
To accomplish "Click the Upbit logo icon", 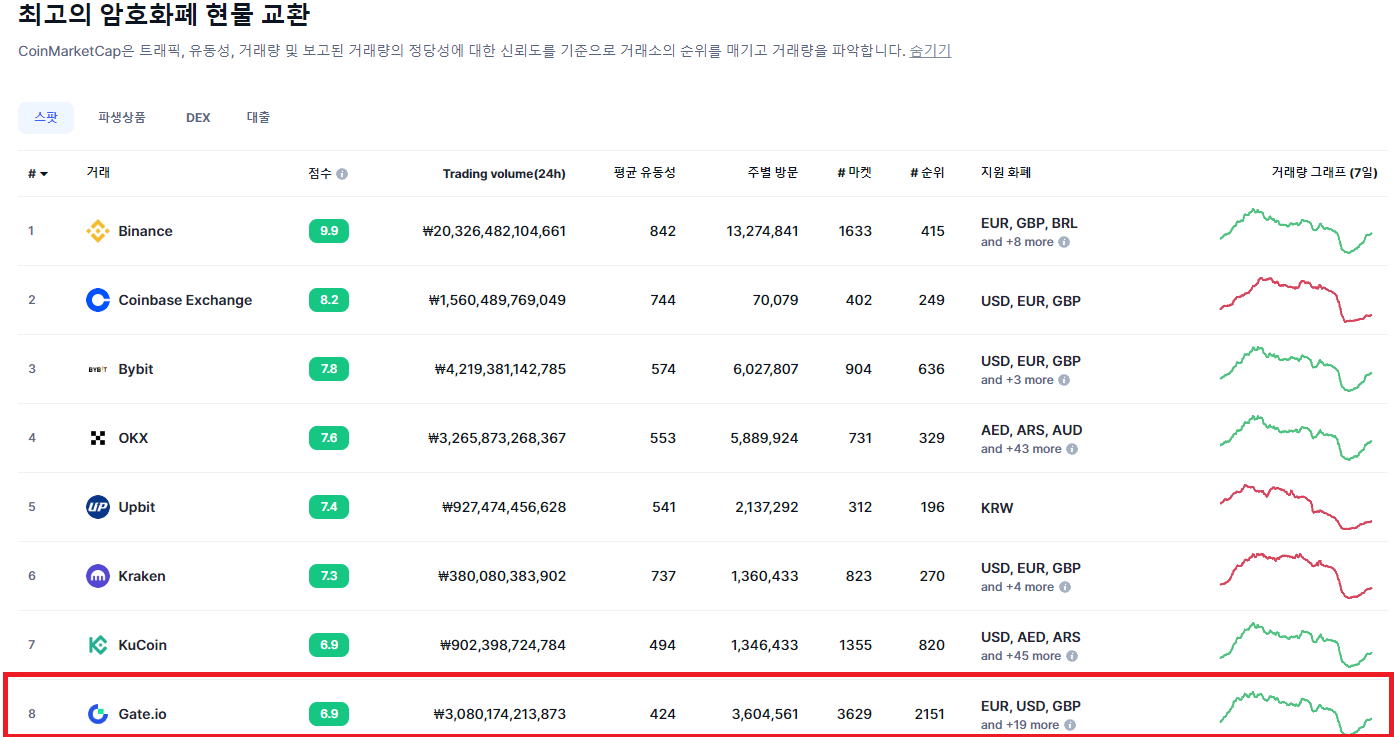I will pos(98,507).
